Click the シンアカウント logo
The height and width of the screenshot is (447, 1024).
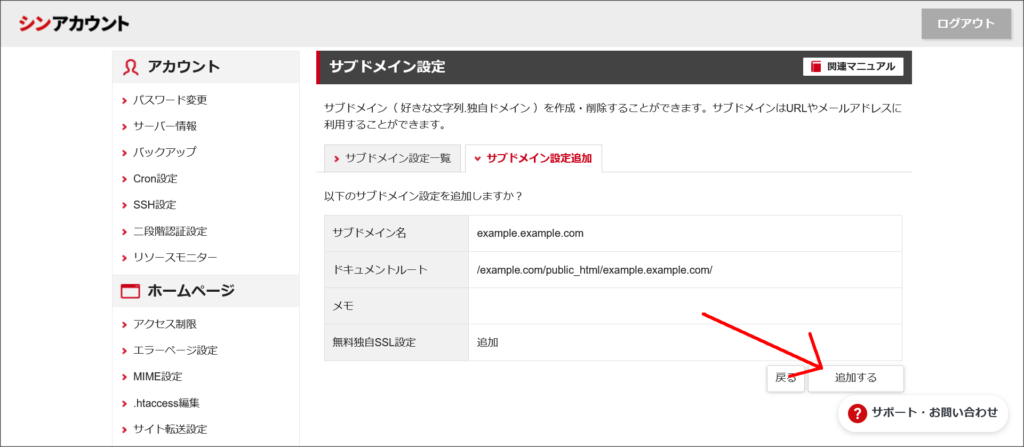[x=73, y=23]
